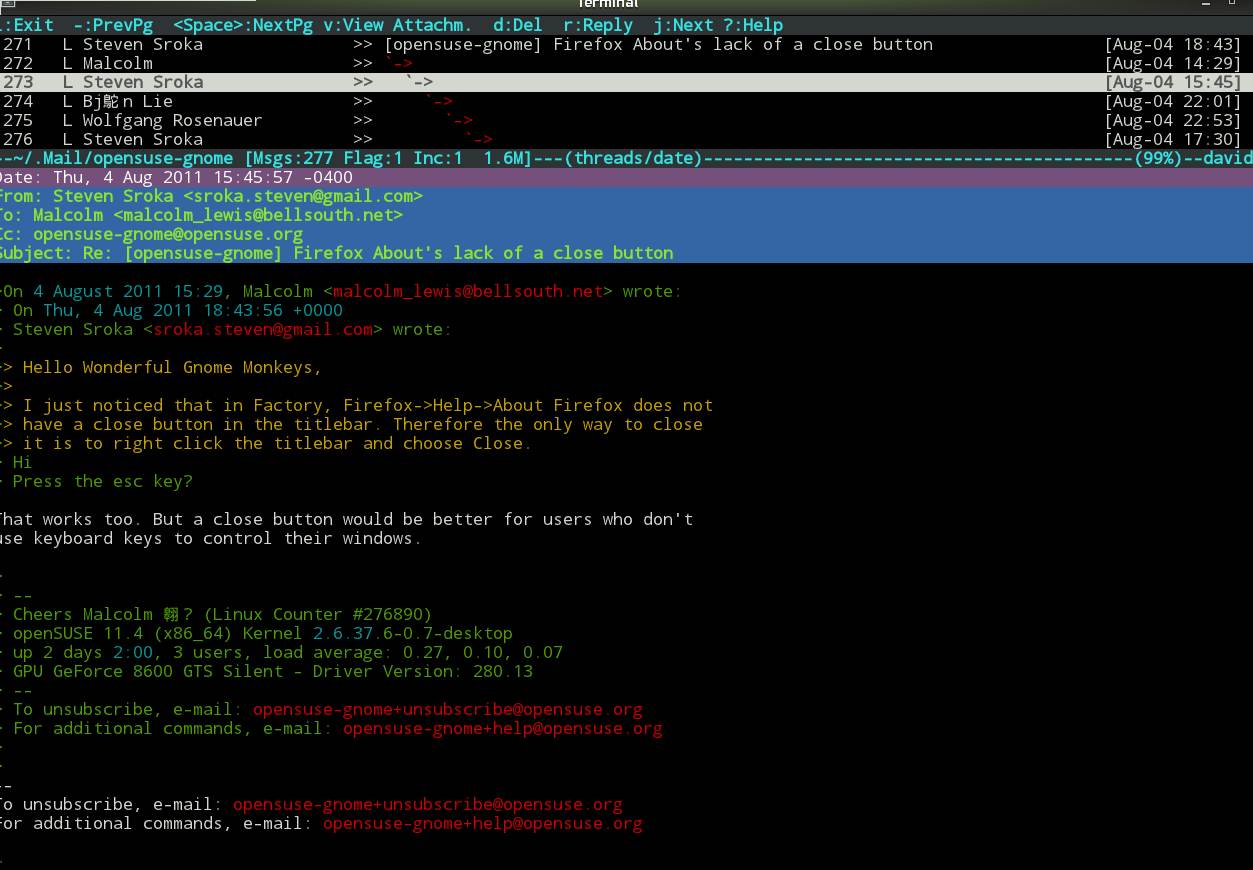1253x870 pixels.
Task: Click the 'Subject: Re: [opensuse-gnome]' header line
Action: point(336,253)
